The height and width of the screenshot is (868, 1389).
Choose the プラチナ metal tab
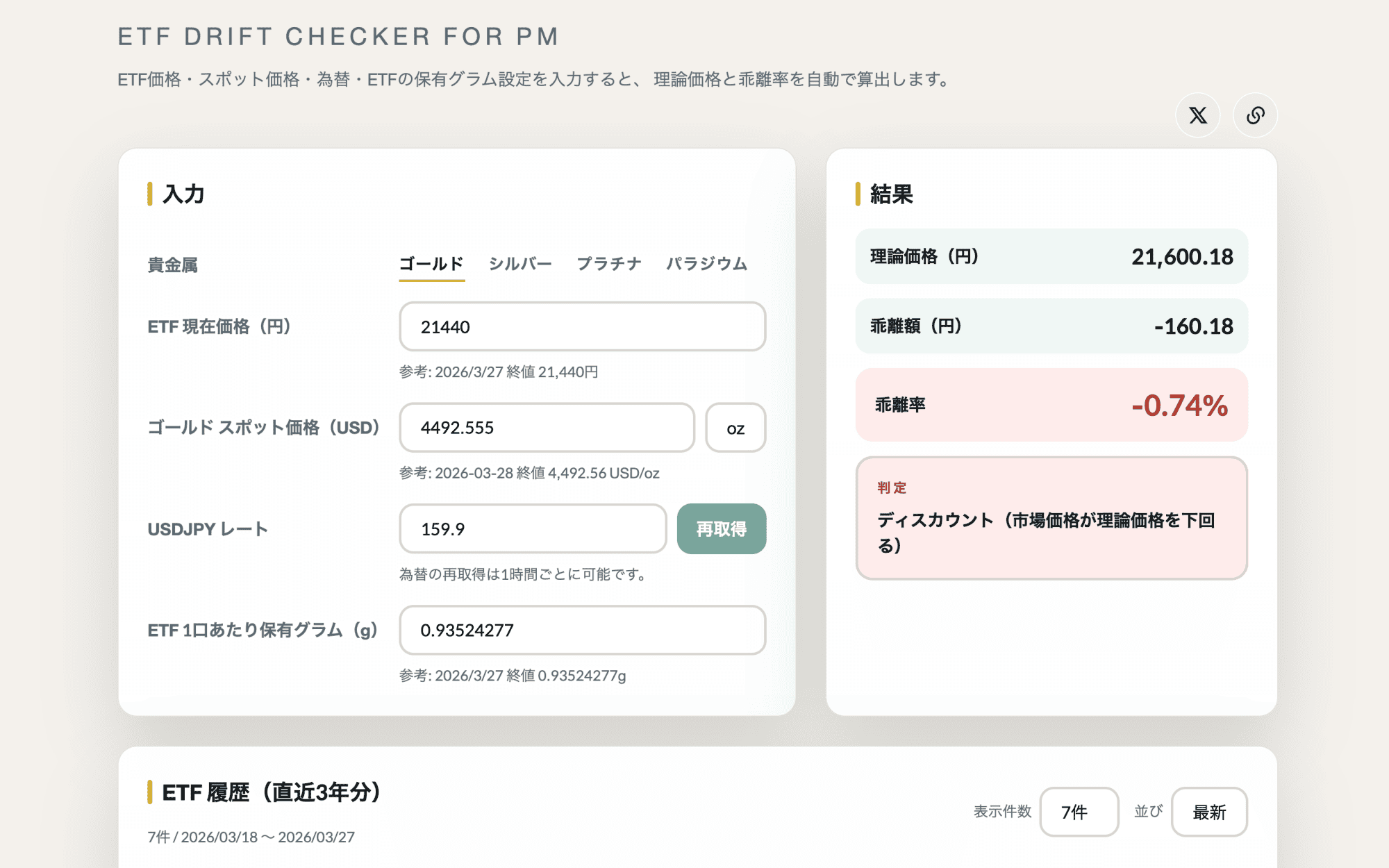click(609, 264)
